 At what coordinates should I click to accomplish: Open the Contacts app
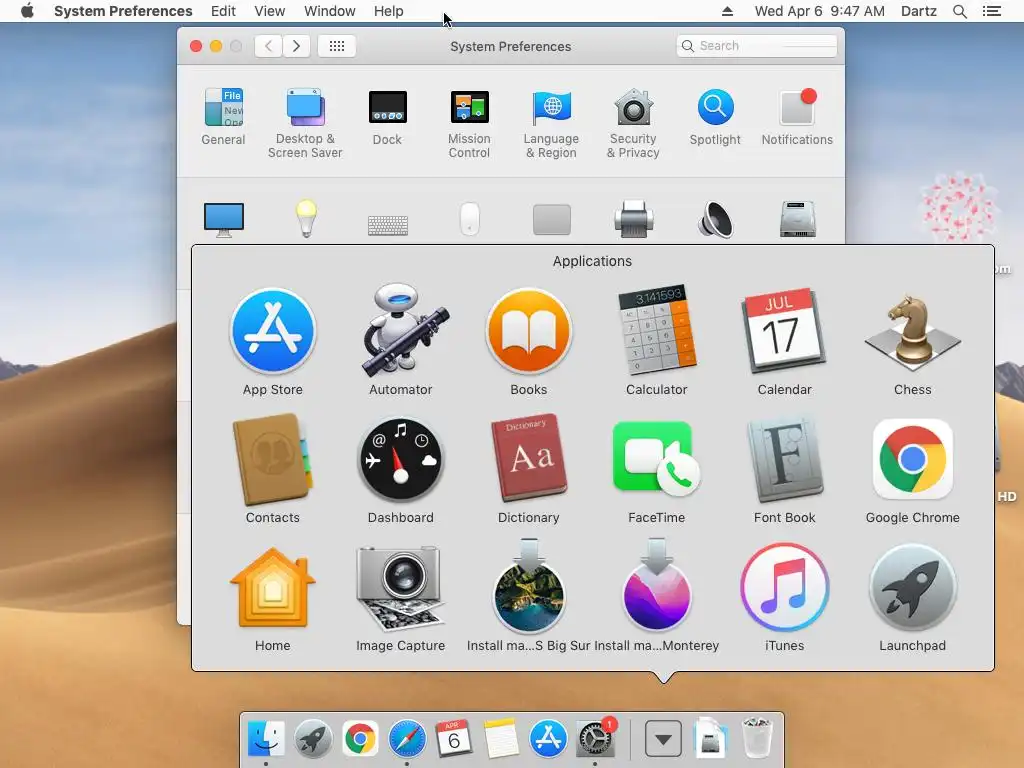[x=273, y=460]
